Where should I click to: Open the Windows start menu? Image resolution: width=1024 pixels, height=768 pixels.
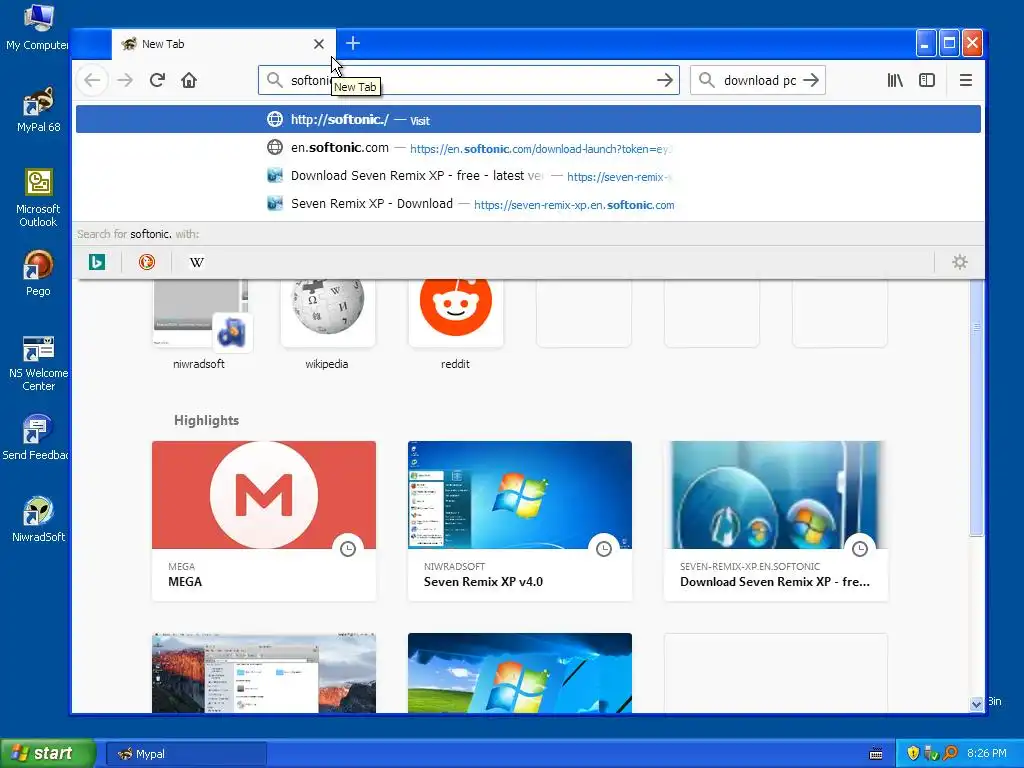tap(48, 753)
